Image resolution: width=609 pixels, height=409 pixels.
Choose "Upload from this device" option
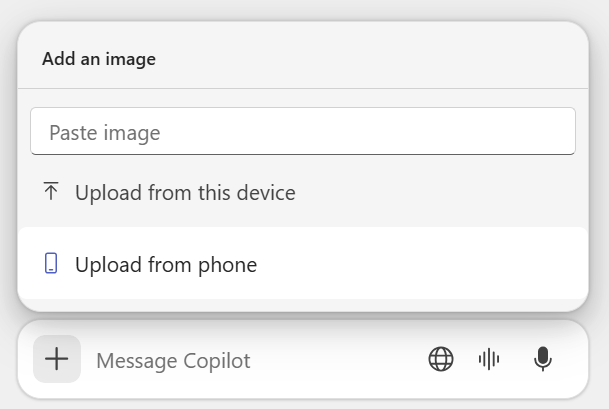[x=185, y=192]
